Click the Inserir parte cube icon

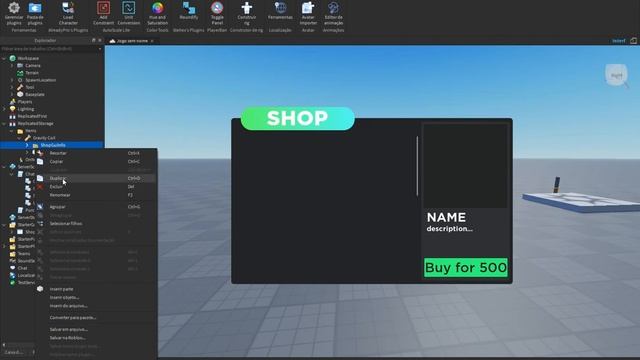(40, 289)
